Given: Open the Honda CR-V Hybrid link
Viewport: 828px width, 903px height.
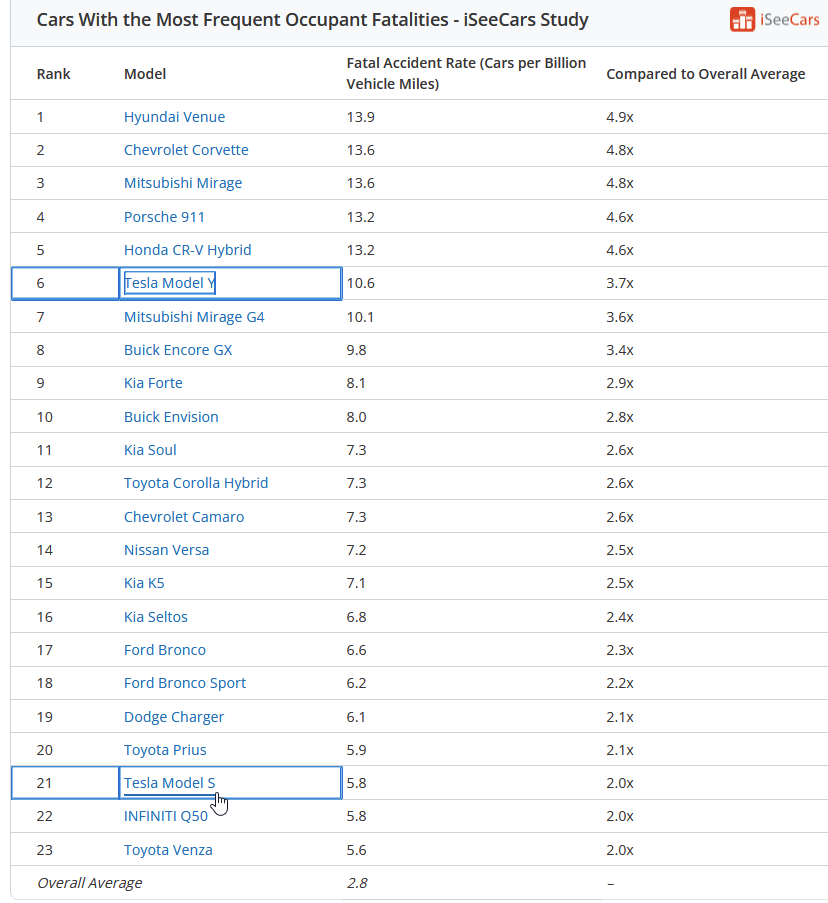Looking at the screenshot, I should (188, 250).
